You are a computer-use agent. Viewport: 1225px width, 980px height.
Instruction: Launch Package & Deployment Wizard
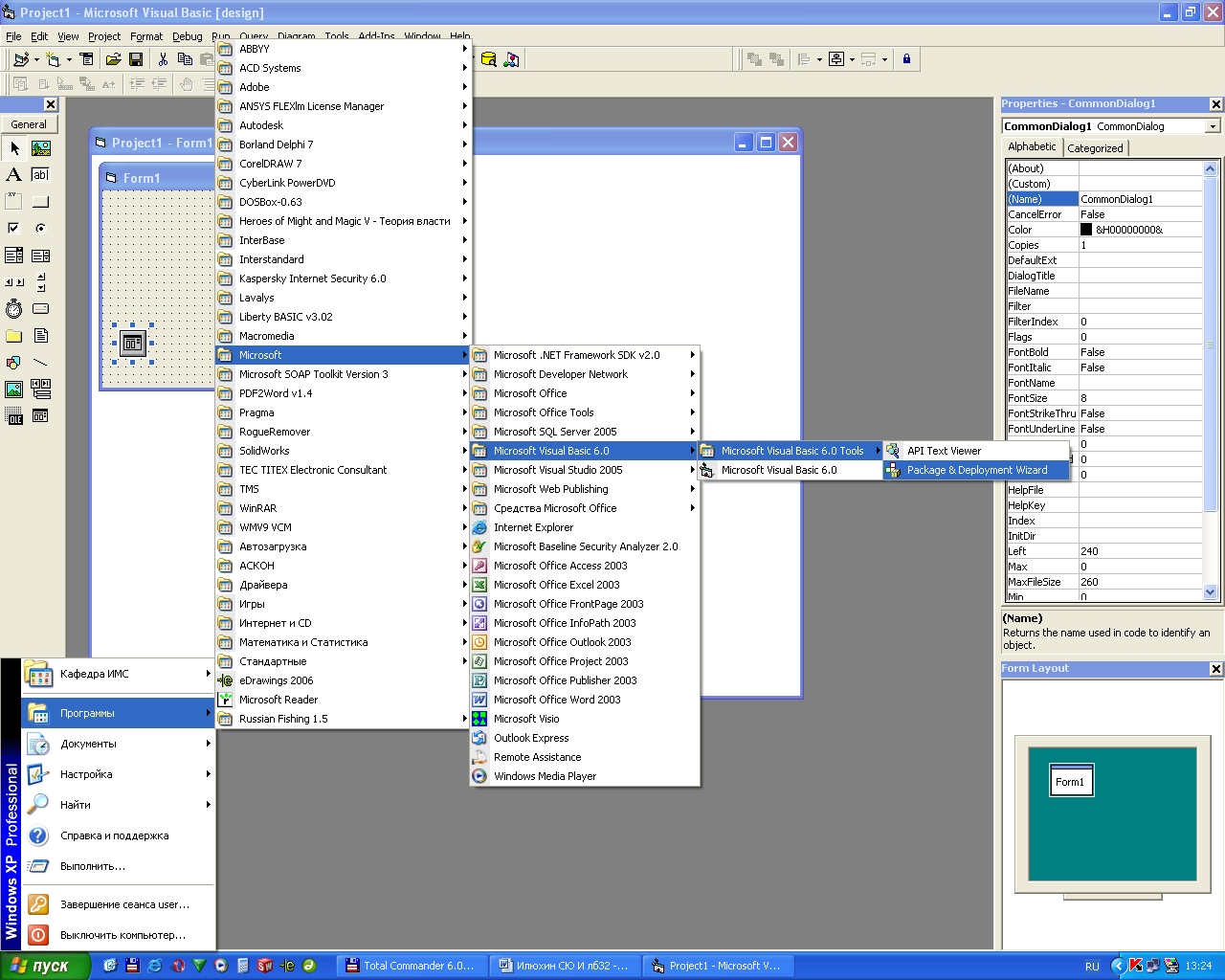[x=975, y=470]
